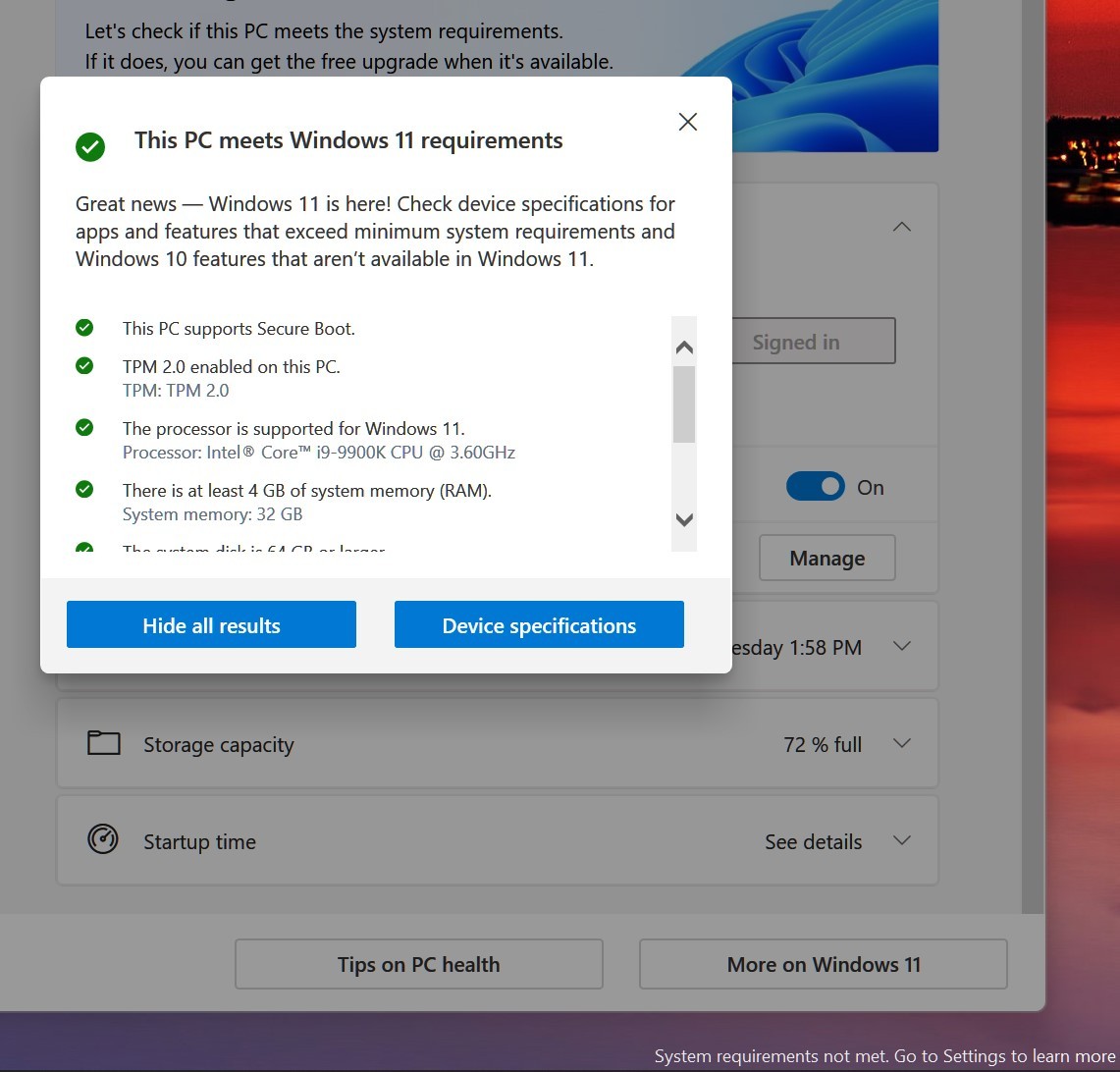The height and width of the screenshot is (1072, 1120).
Task: Click the Startup time label
Action: [199, 842]
